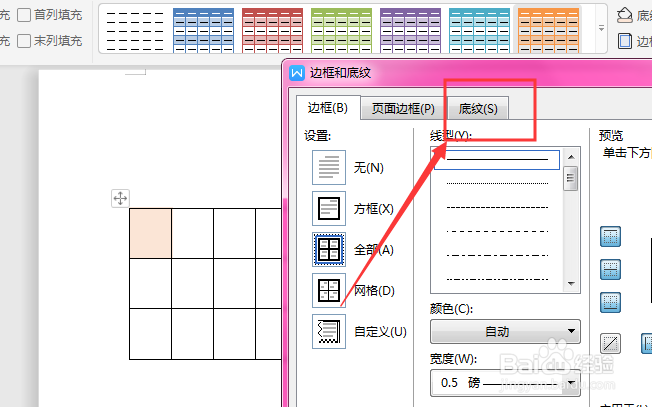Click the shading bucket icon in ribbon

point(625,15)
